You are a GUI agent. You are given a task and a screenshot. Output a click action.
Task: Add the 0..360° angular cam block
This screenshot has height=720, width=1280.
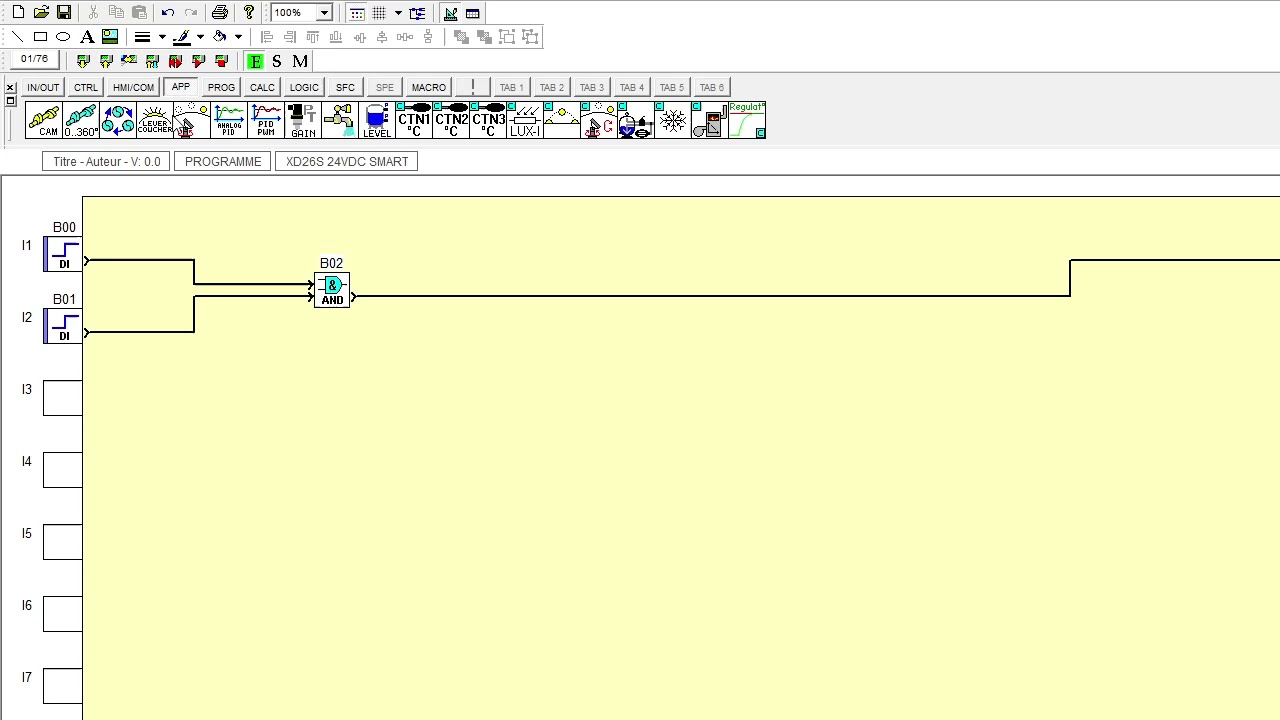(x=81, y=120)
